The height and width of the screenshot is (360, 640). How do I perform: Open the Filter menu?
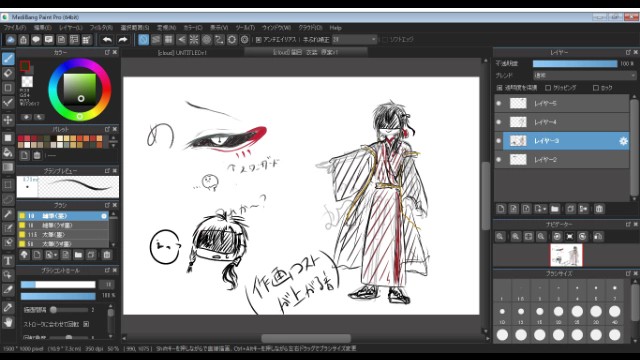101,28
